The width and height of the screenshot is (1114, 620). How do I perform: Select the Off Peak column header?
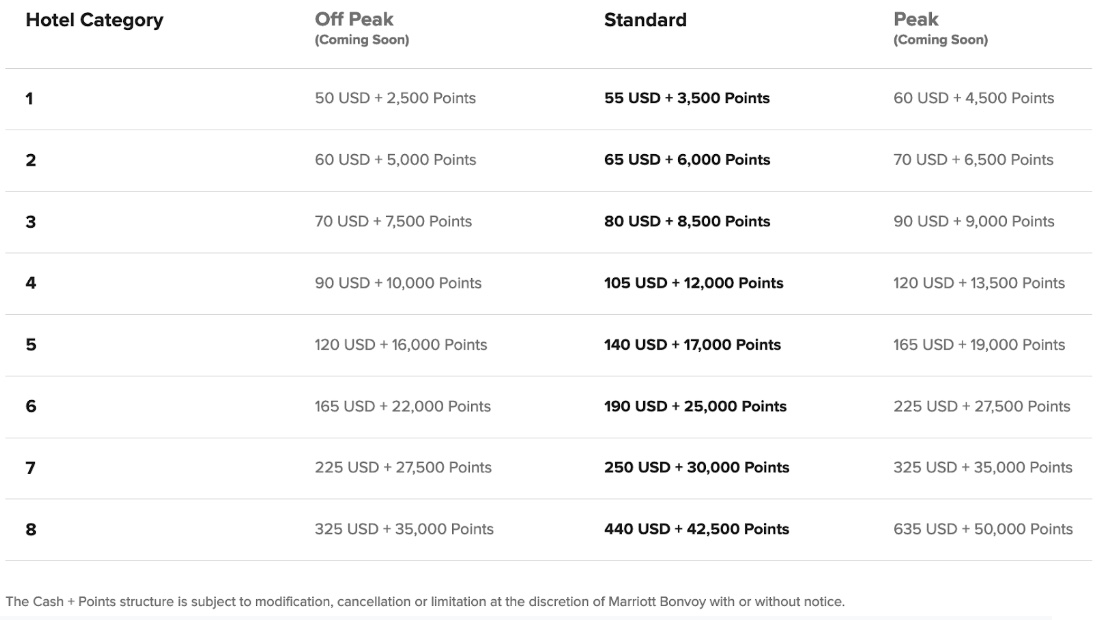[x=354, y=19]
